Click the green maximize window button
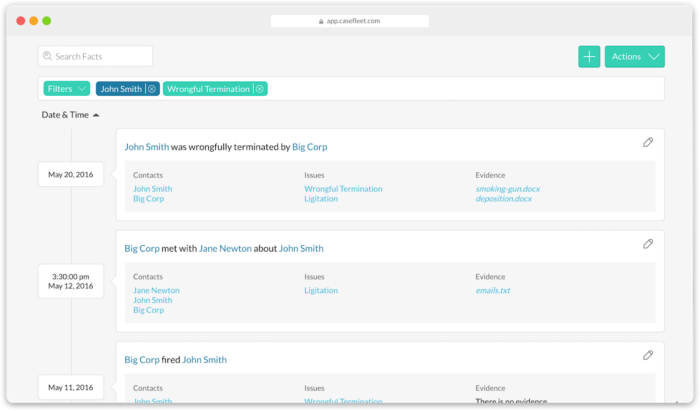 tap(46, 21)
